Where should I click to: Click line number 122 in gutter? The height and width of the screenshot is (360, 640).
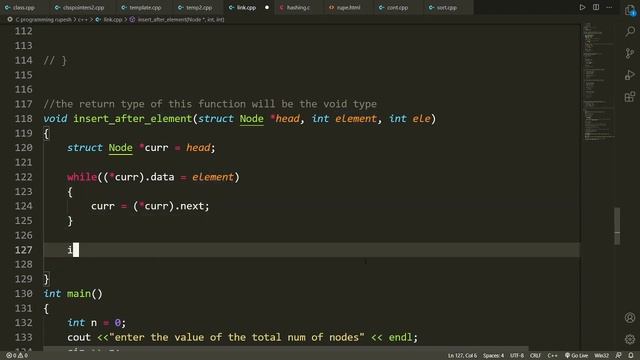click(23, 177)
